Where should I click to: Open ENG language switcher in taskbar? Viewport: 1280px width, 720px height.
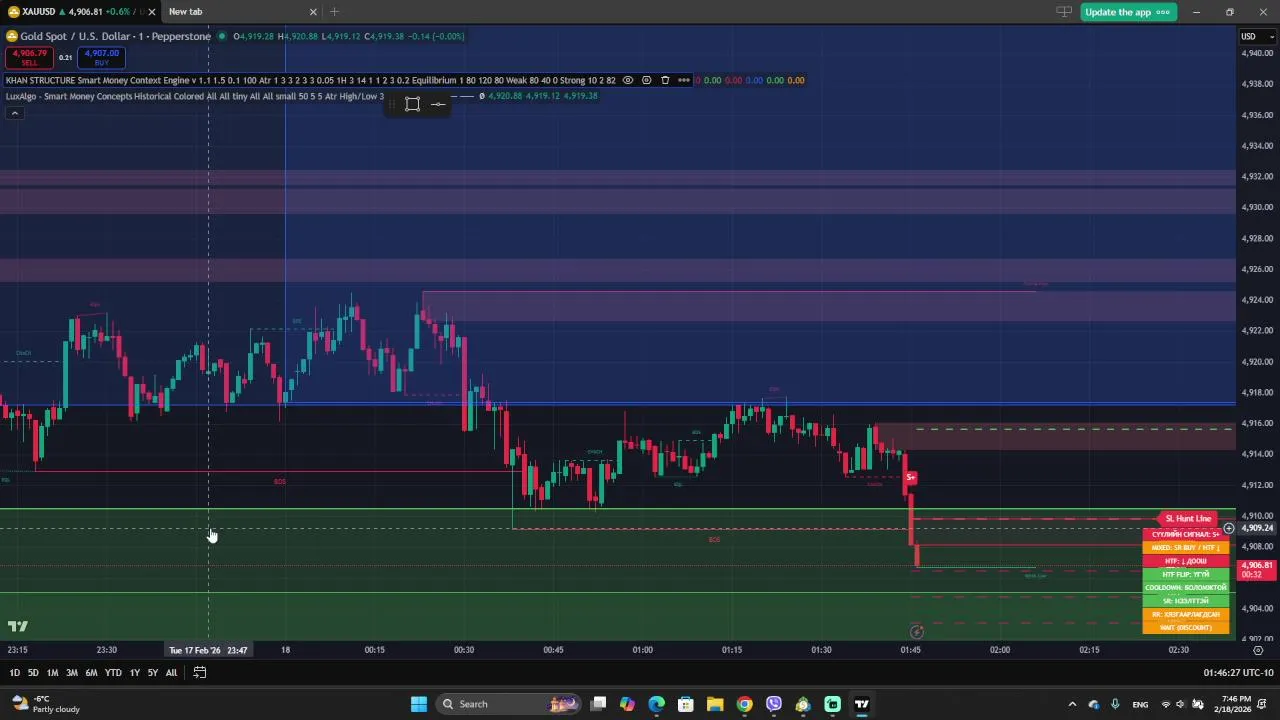pos(1140,705)
